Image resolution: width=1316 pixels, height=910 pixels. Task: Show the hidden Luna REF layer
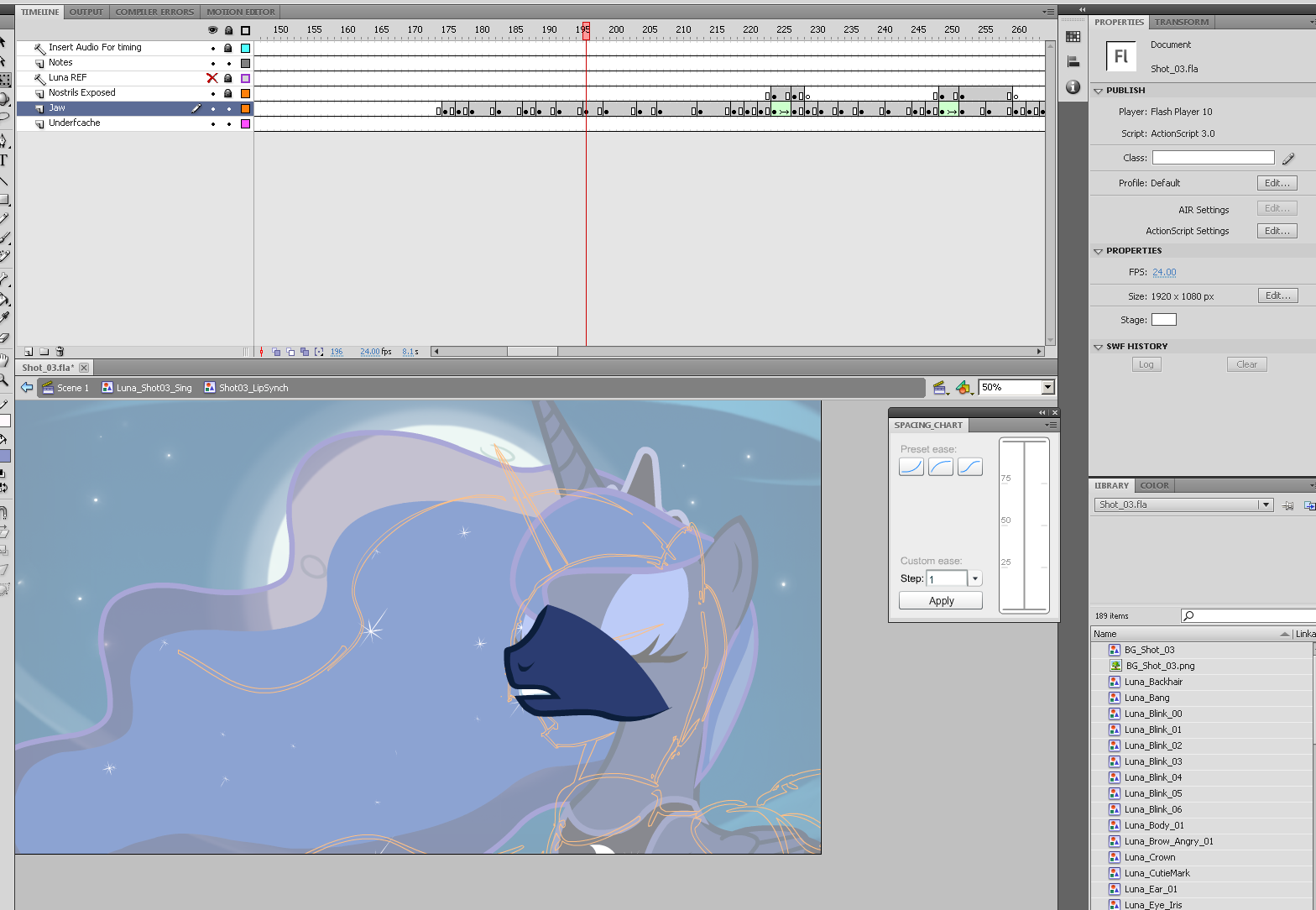coord(212,78)
